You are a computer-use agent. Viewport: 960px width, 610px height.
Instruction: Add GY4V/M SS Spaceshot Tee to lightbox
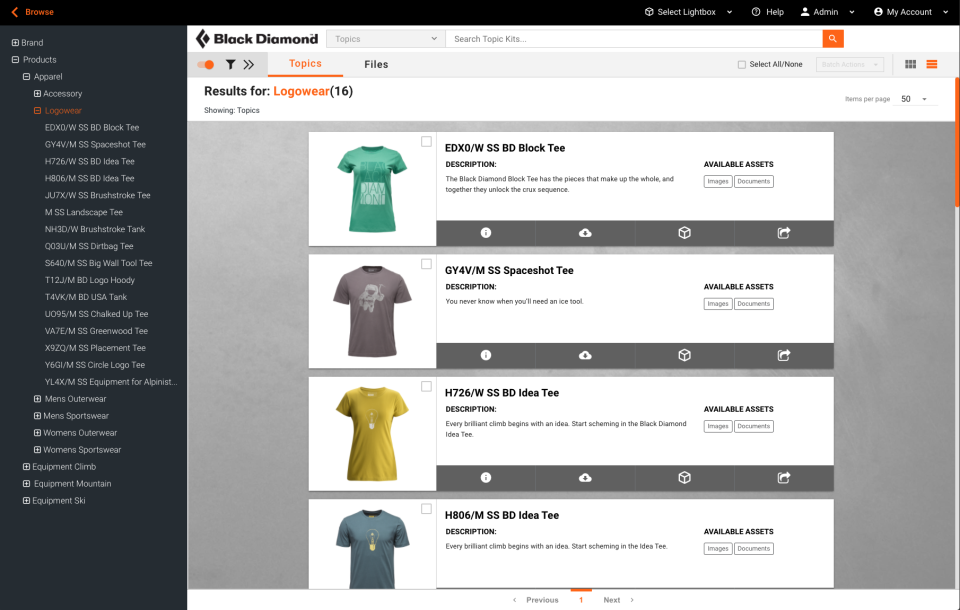(684, 355)
